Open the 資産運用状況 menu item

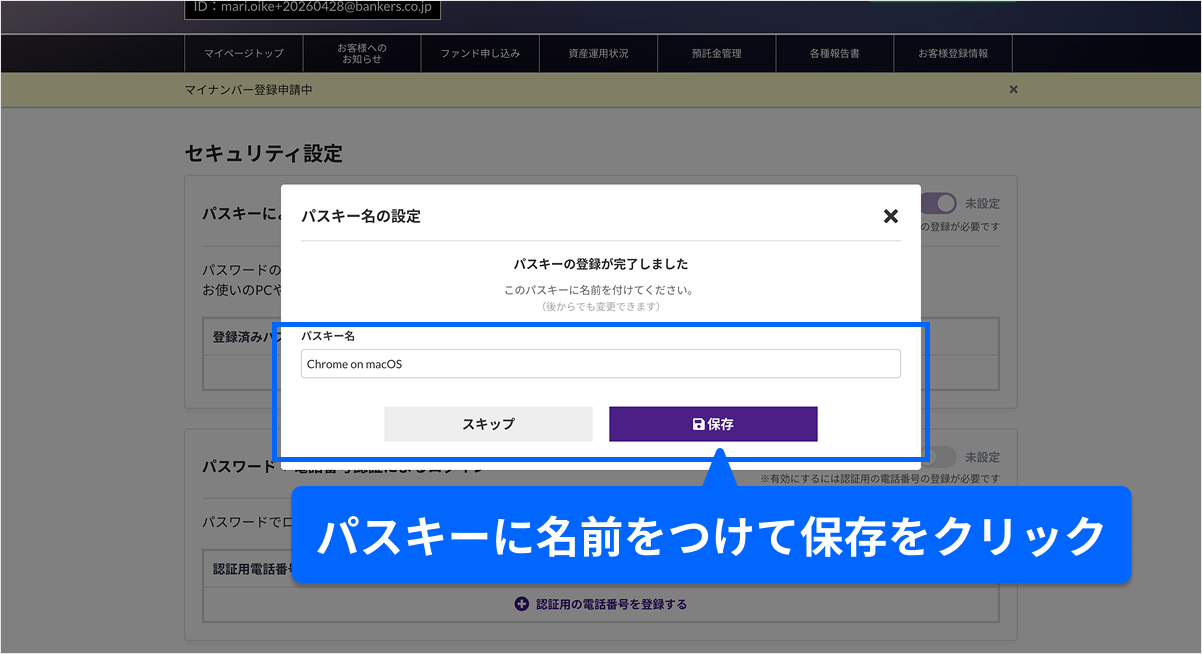598,53
